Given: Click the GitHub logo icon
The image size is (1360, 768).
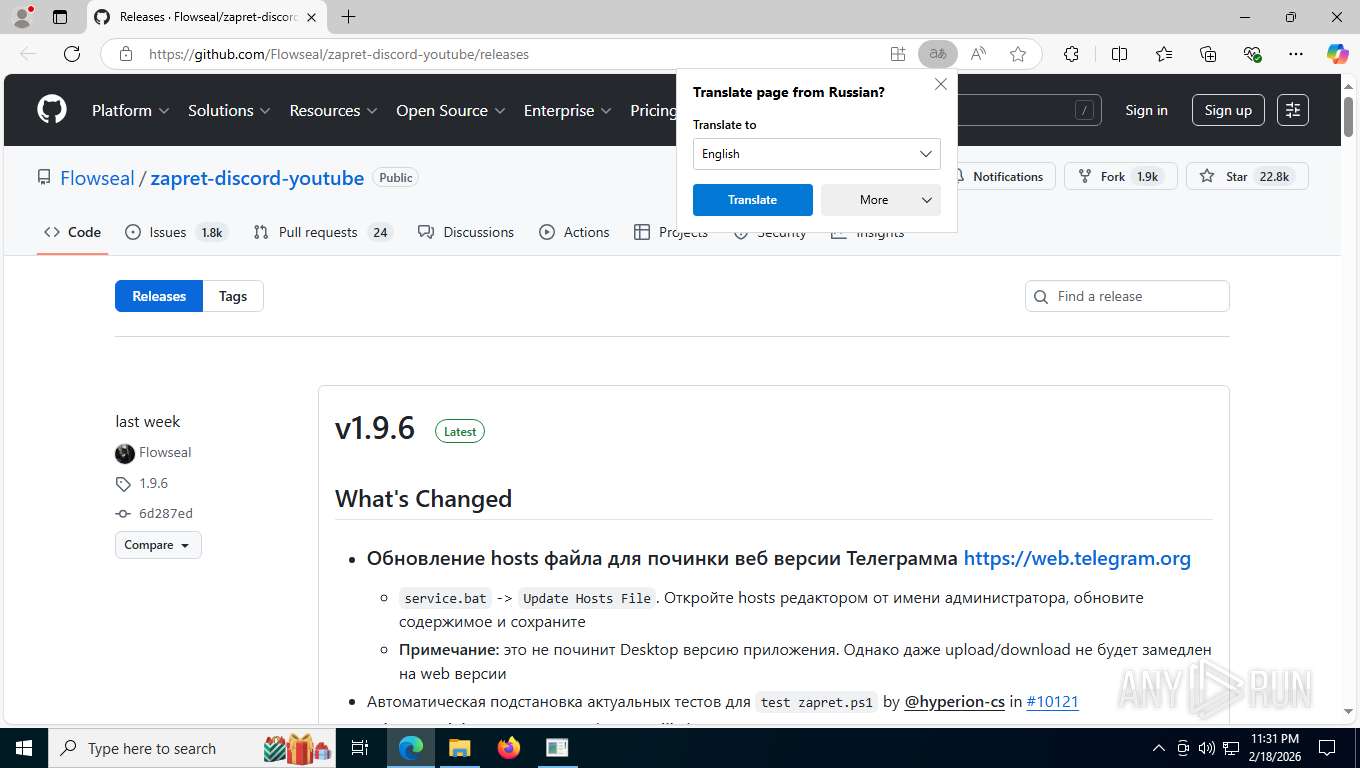Looking at the screenshot, I should [52, 110].
